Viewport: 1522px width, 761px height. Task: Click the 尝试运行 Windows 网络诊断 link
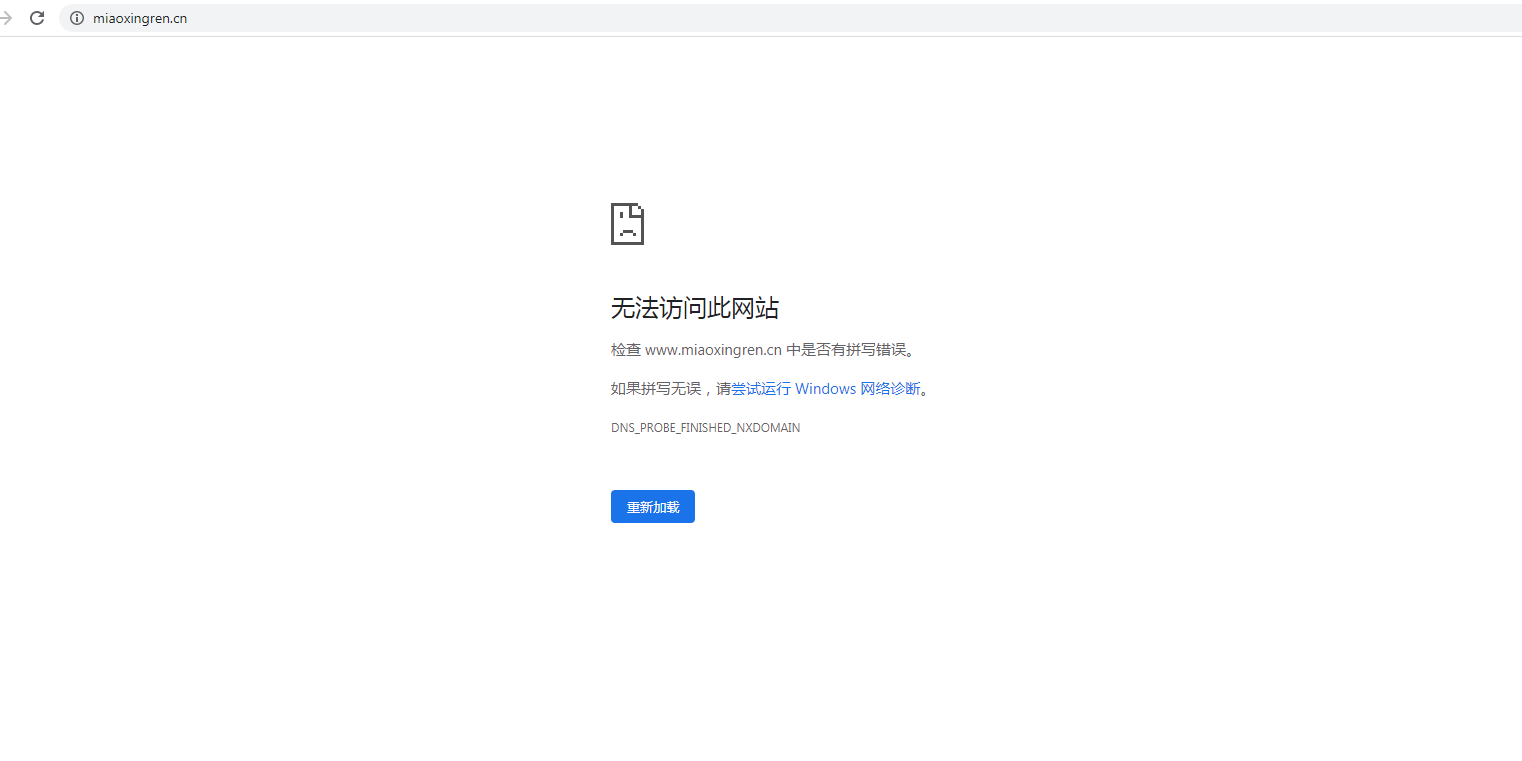point(830,388)
